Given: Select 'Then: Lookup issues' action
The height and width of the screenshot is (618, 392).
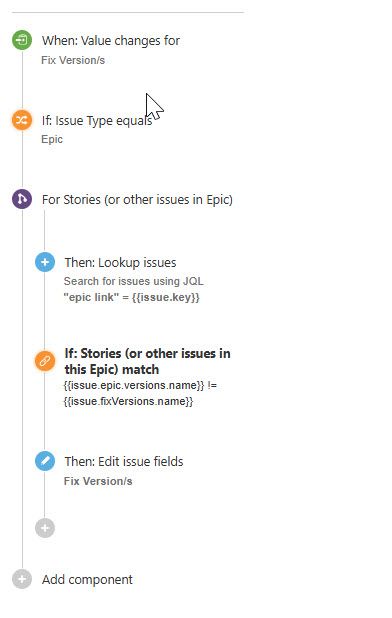Looking at the screenshot, I should pyautogui.click(x=120, y=263).
